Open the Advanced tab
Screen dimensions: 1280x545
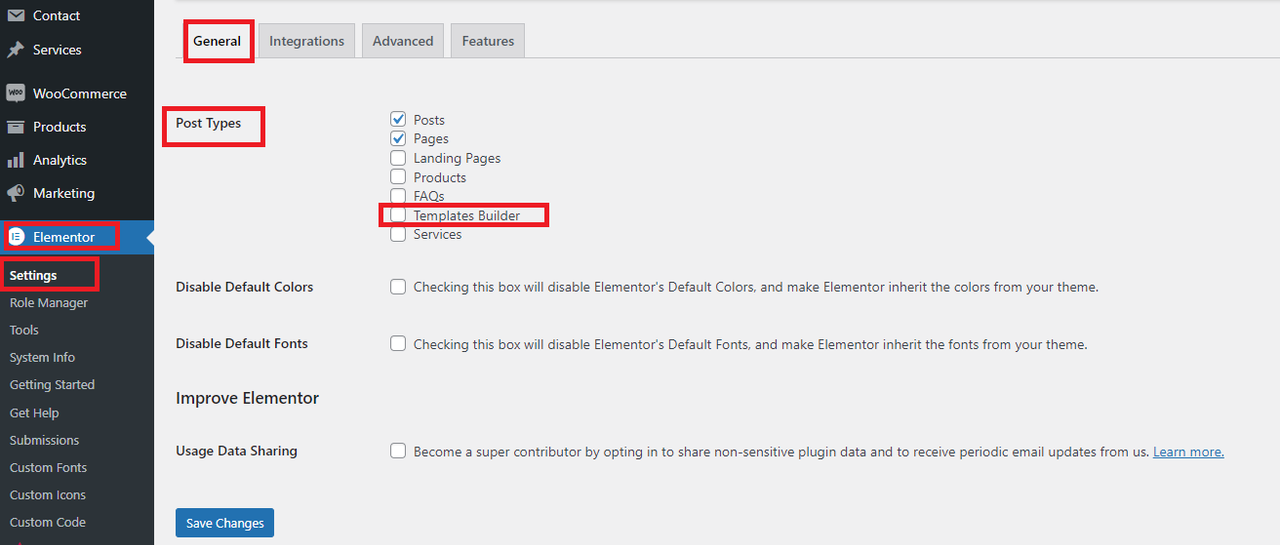tap(403, 41)
